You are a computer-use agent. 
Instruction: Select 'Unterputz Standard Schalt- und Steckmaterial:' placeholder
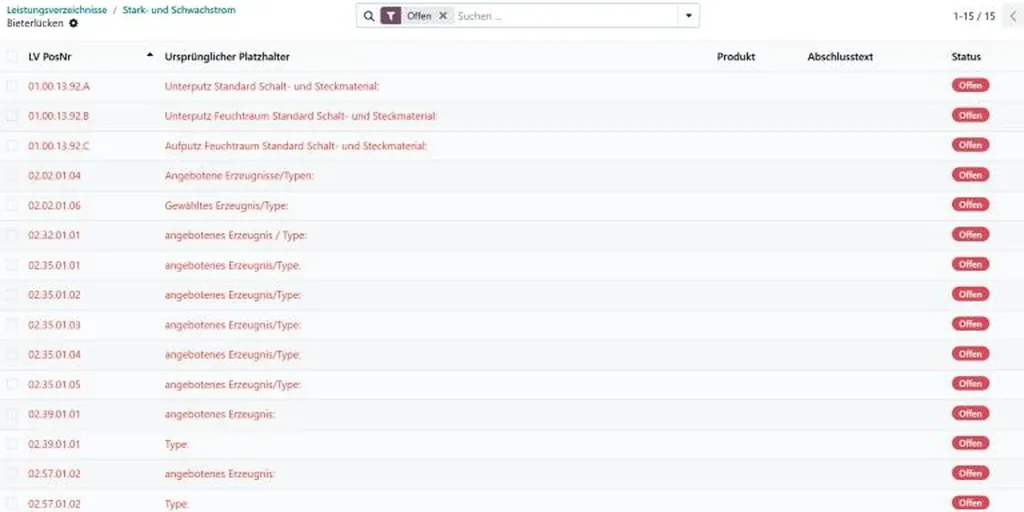[272, 86]
